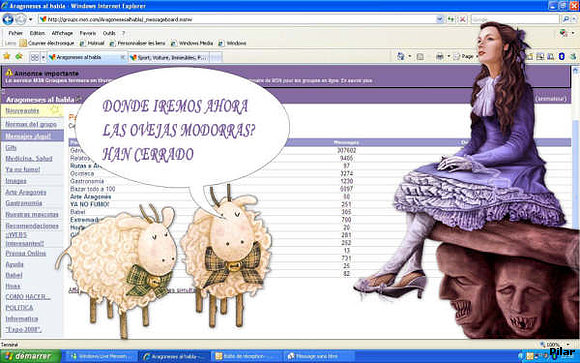Click the Home icon in command bar
The image size is (580, 363).
click(401, 57)
